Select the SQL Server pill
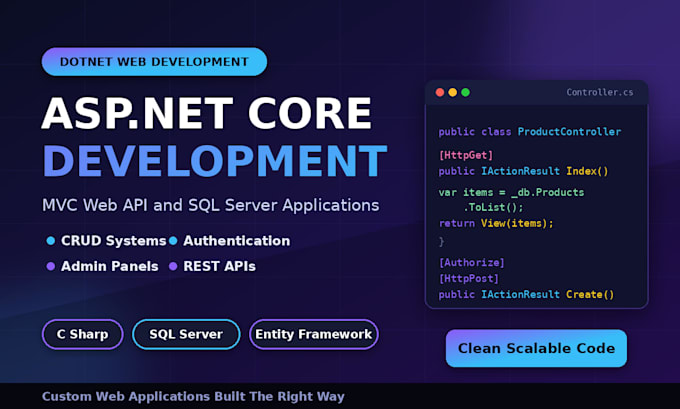Image resolution: width=680 pixels, height=409 pixels. (x=186, y=334)
